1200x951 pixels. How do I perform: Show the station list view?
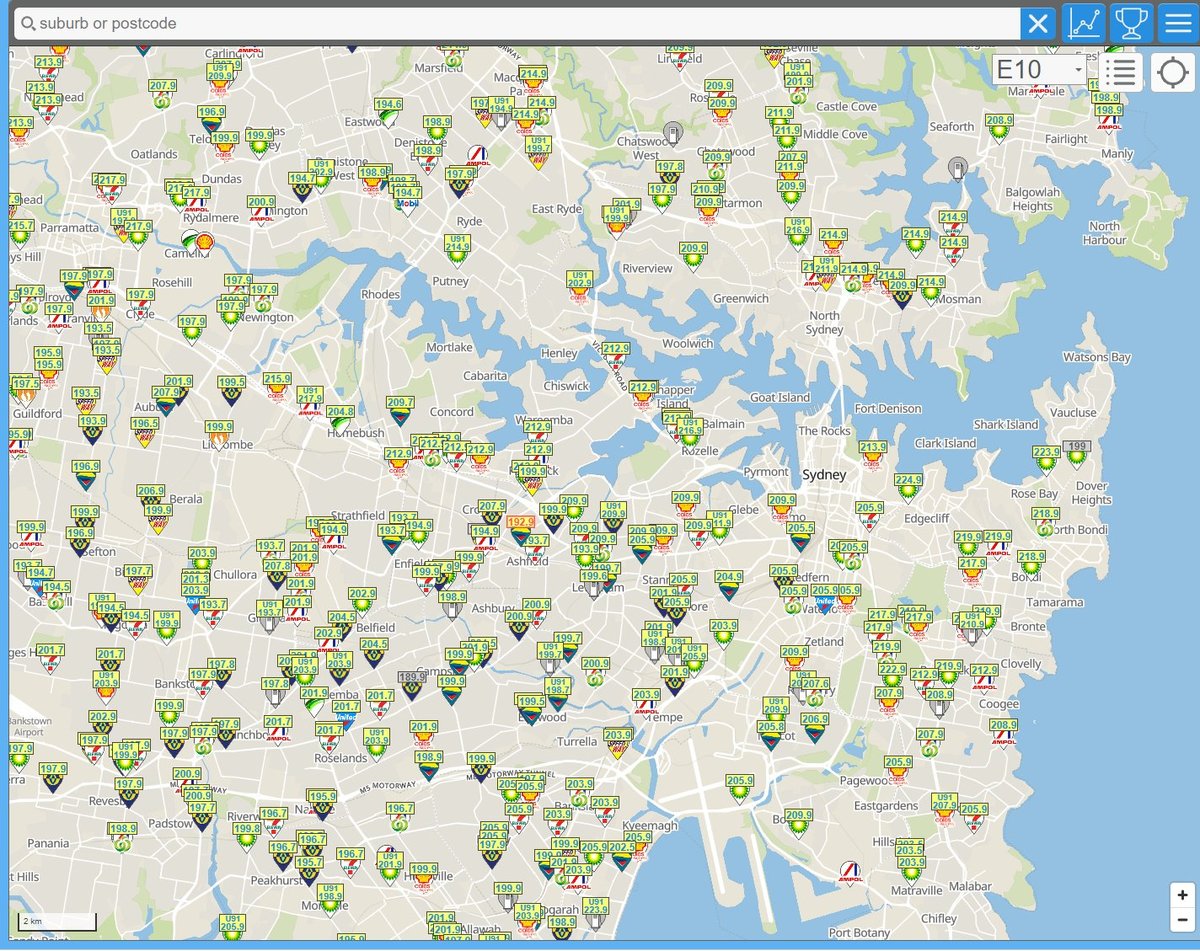(x=1122, y=72)
